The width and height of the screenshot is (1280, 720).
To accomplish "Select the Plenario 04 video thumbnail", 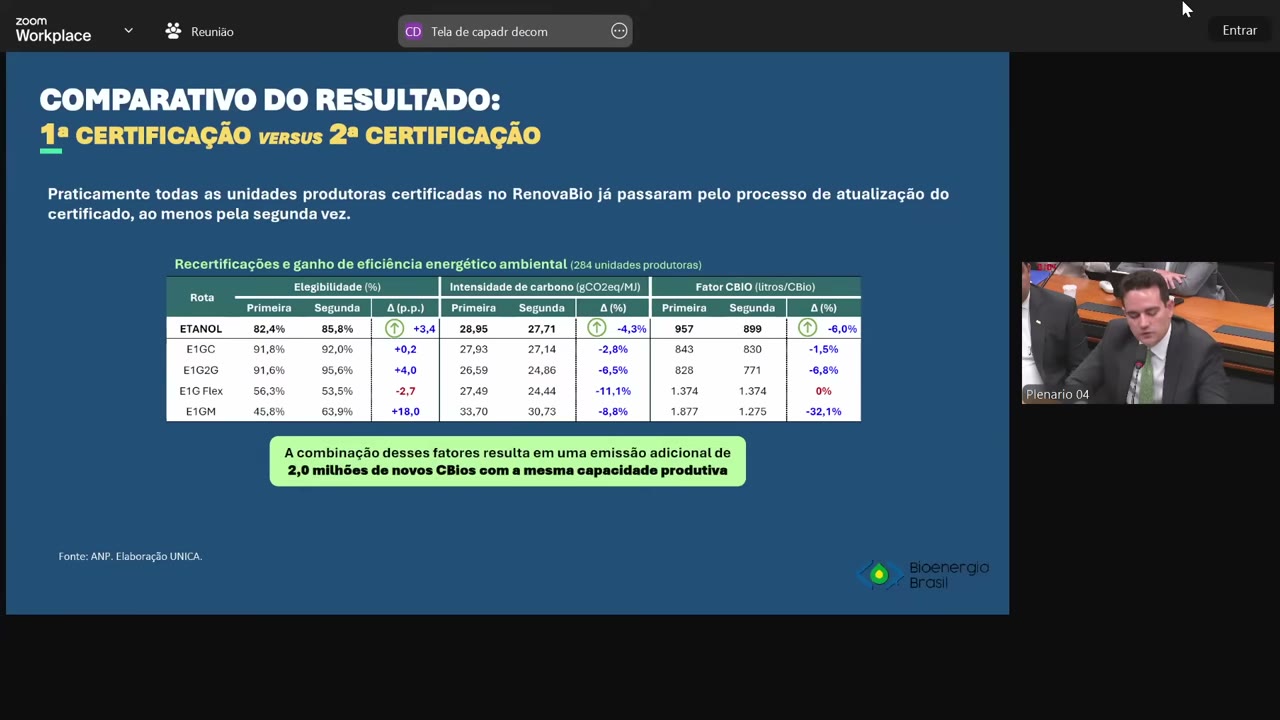I will pyautogui.click(x=1147, y=333).
